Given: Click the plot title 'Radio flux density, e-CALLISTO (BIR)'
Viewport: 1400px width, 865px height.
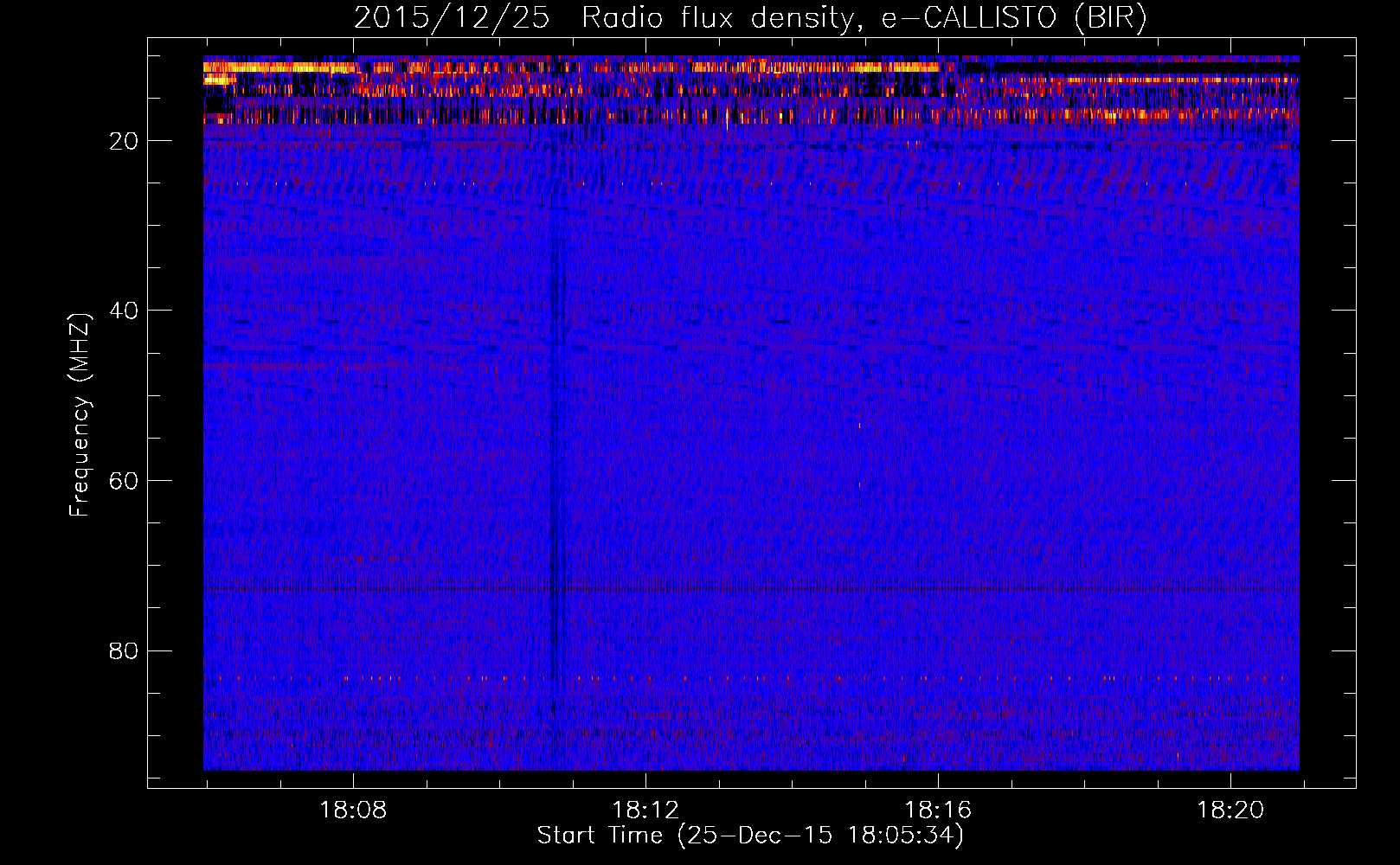Looking at the screenshot, I should pyautogui.click(x=864, y=18).
